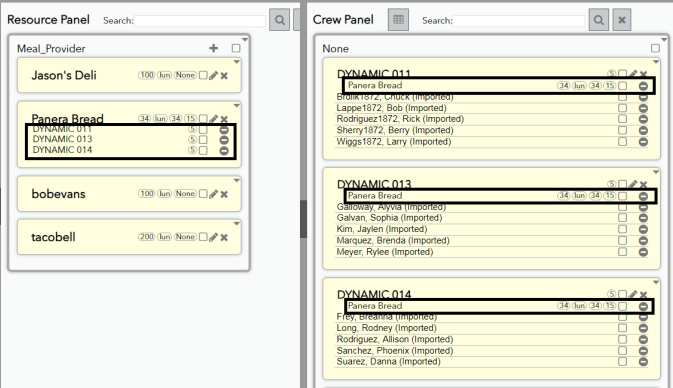Screen dimensions: 673x388
Task: Open the Crew Panel table grid view icon
Action: click(x=398, y=20)
